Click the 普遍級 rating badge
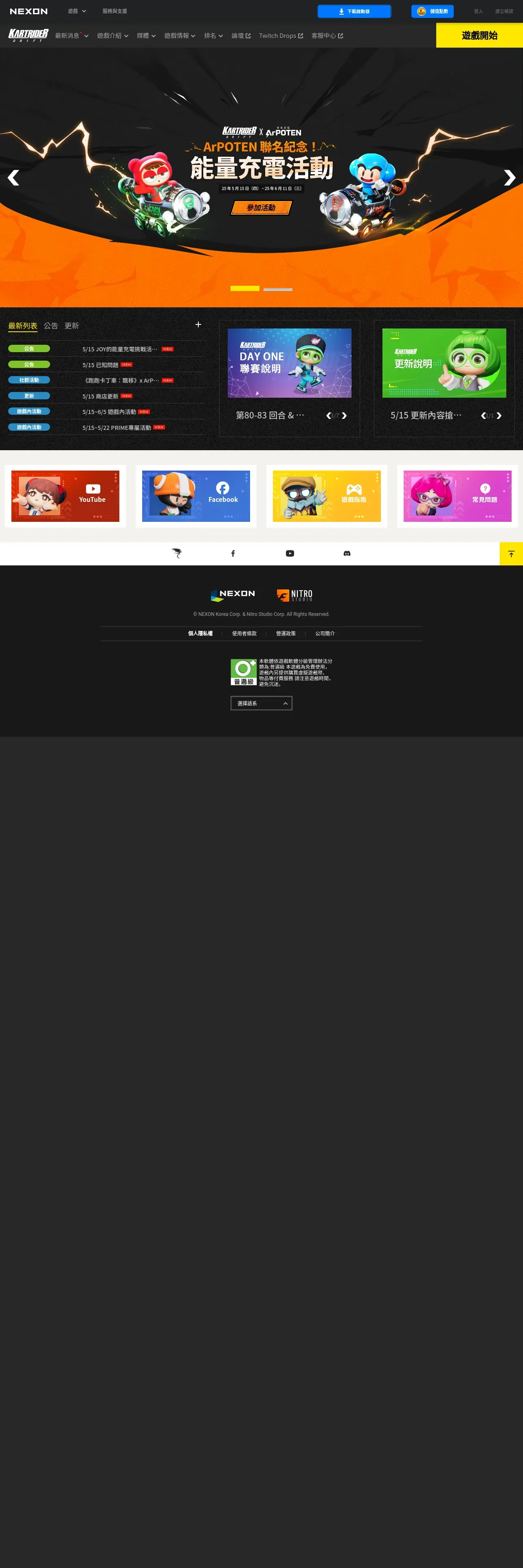523x1568 pixels. pos(244,672)
